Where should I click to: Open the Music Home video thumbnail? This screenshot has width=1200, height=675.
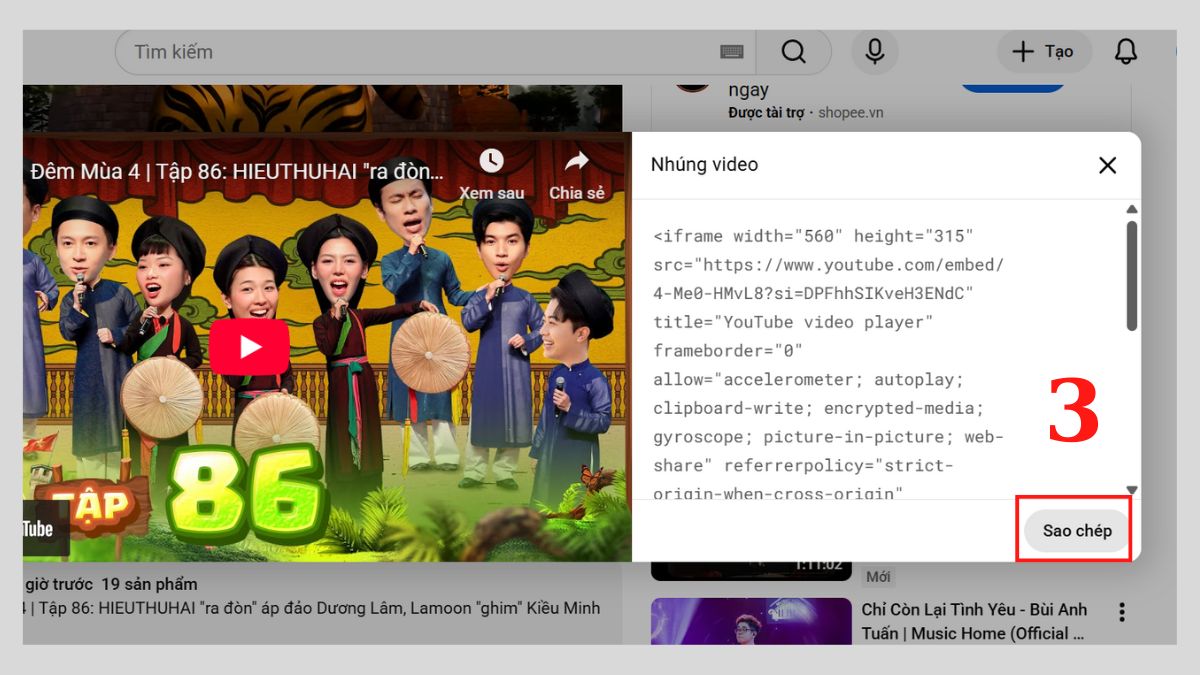751,620
